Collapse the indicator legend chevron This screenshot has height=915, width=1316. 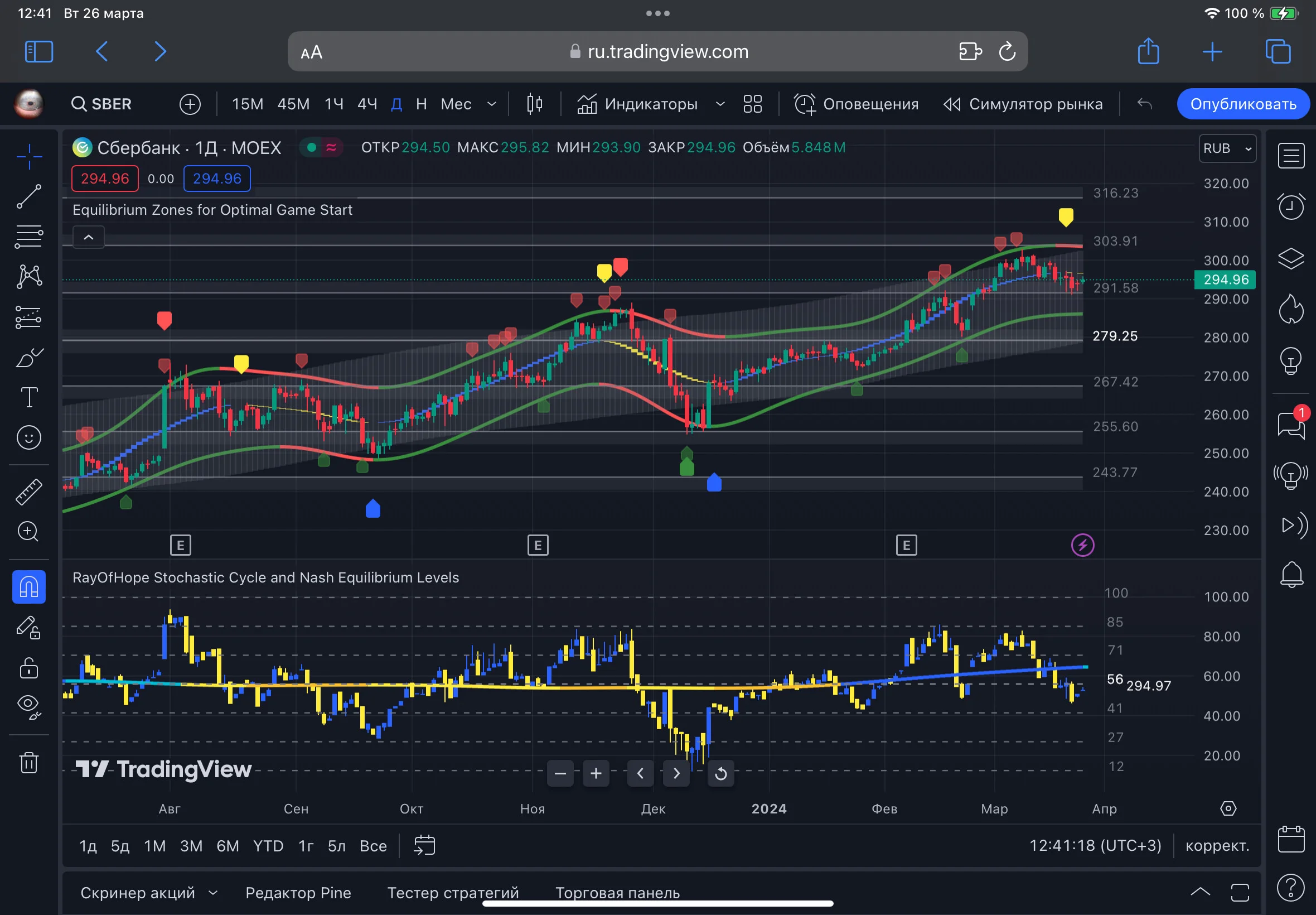pyautogui.click(x=89, y=237)
